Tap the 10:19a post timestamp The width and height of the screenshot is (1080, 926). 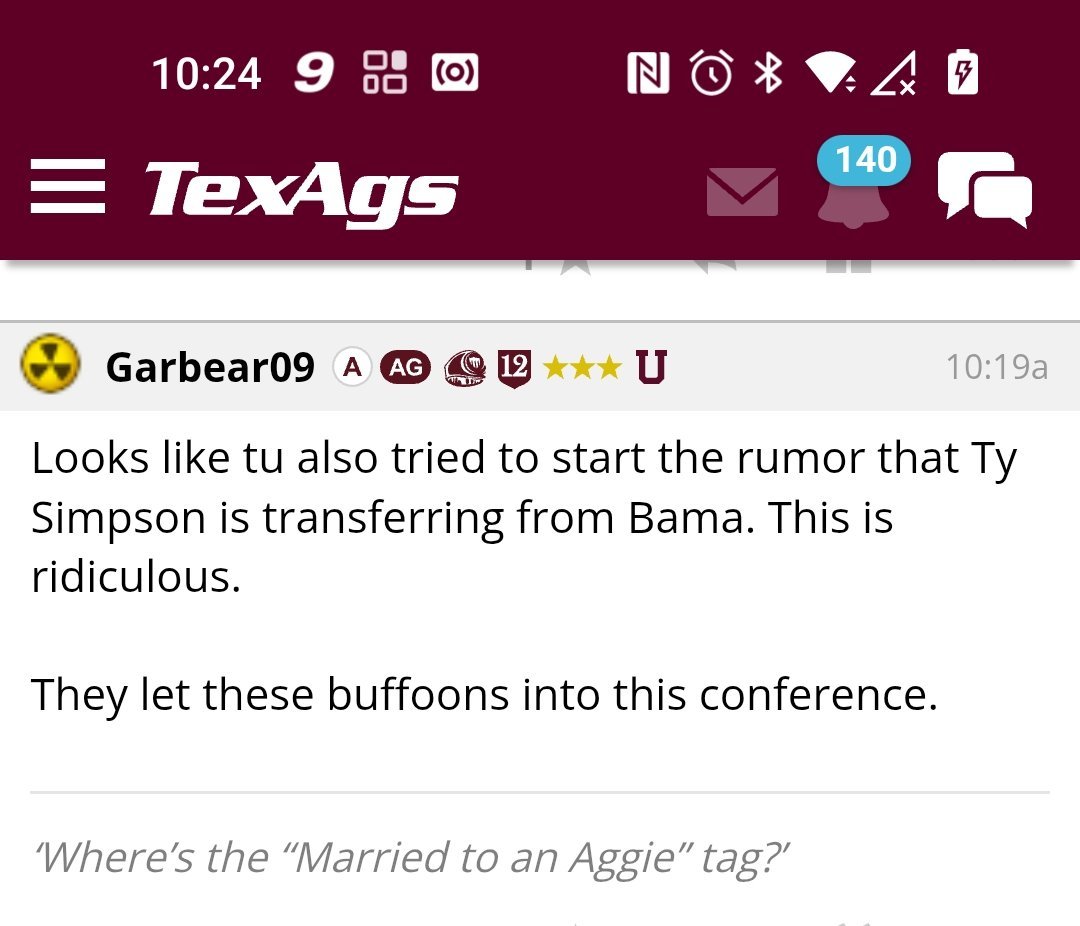(x=996, y=367)
